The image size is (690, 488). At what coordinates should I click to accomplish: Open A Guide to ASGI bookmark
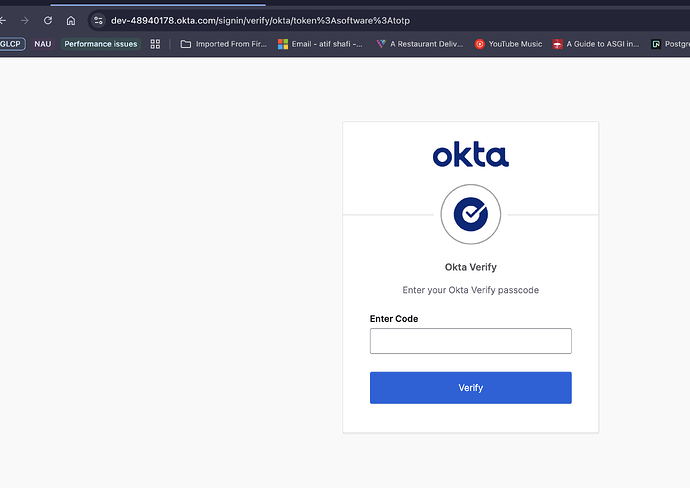(x=596, y=44)
